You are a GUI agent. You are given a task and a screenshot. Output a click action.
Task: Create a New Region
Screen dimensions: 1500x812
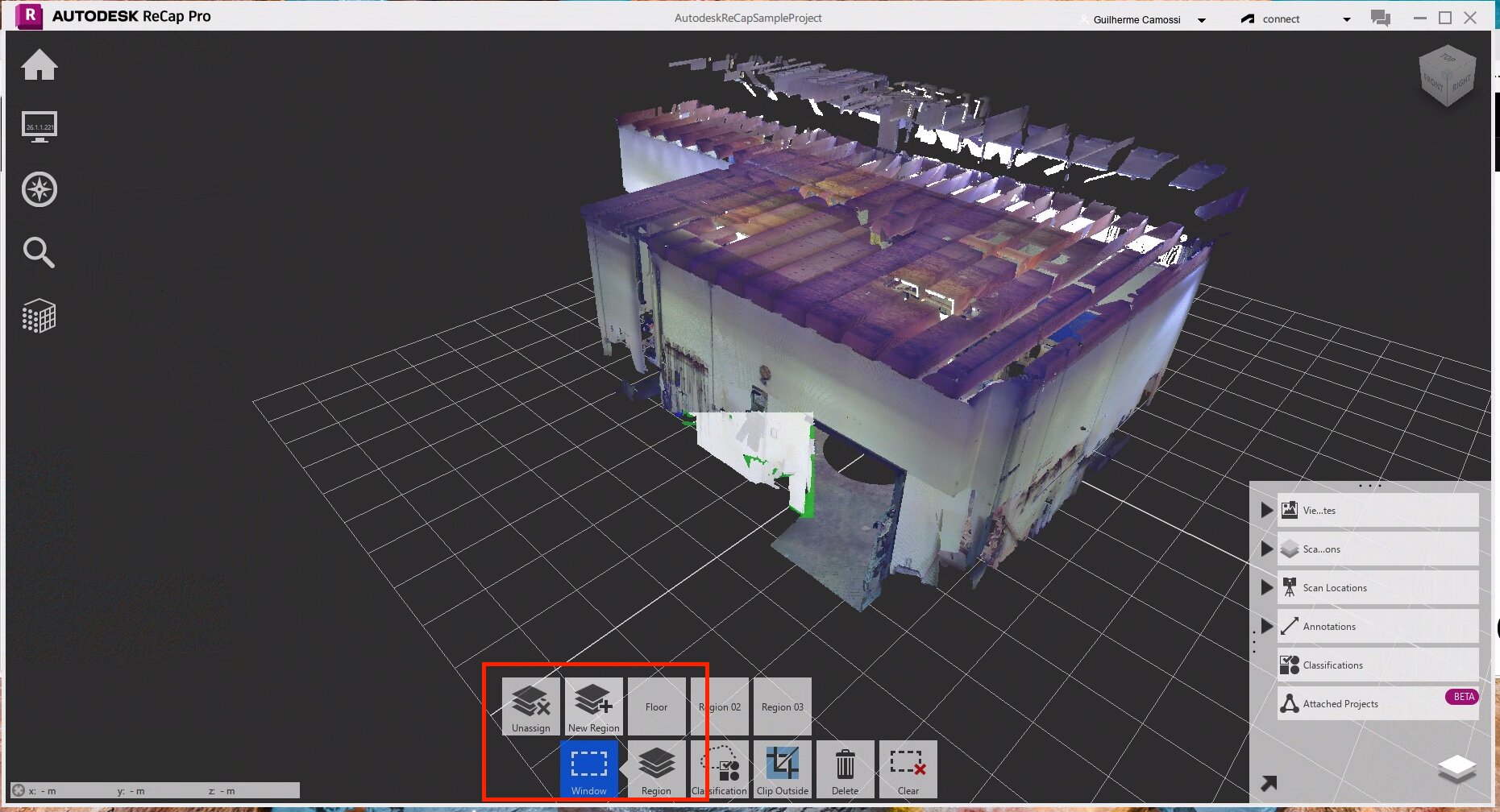pos(593,706)
